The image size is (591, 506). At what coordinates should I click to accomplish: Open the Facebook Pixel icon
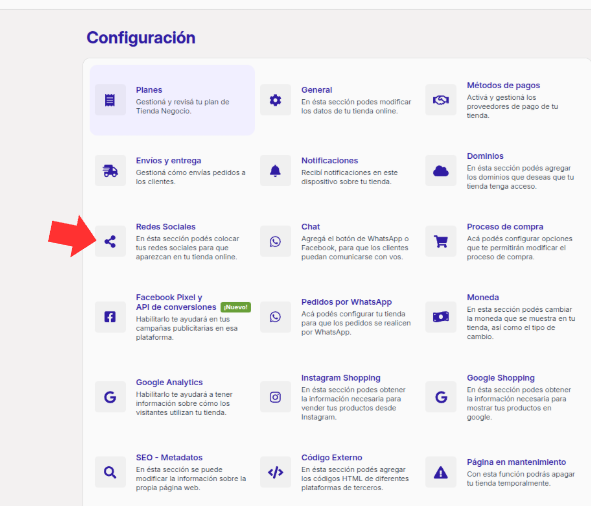tap(110, 317)
